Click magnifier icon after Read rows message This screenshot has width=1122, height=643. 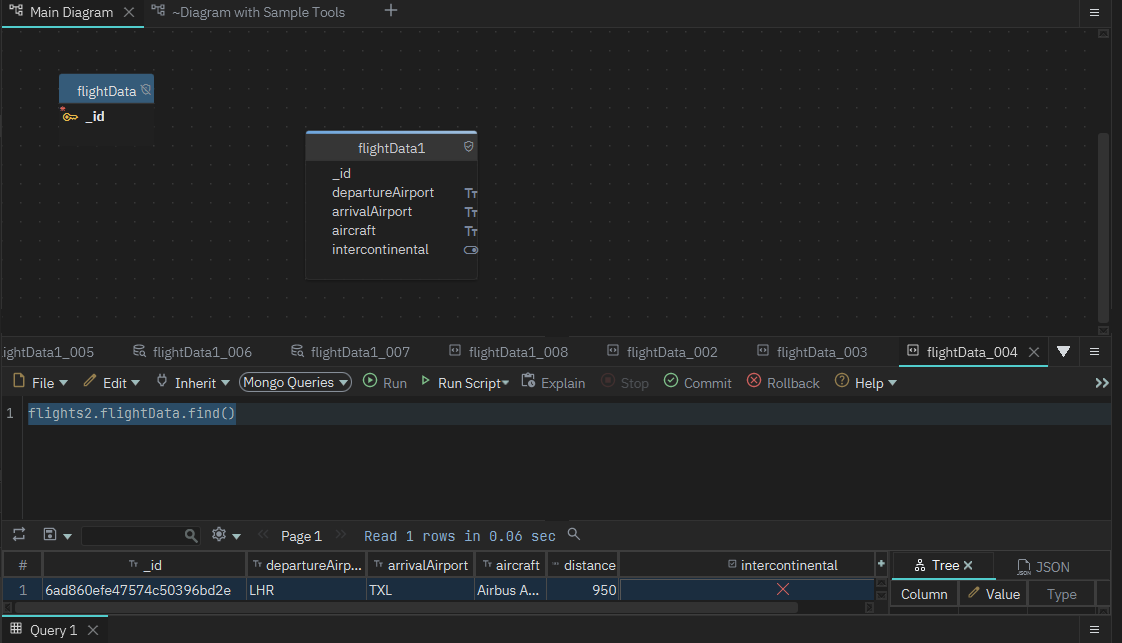574,534
